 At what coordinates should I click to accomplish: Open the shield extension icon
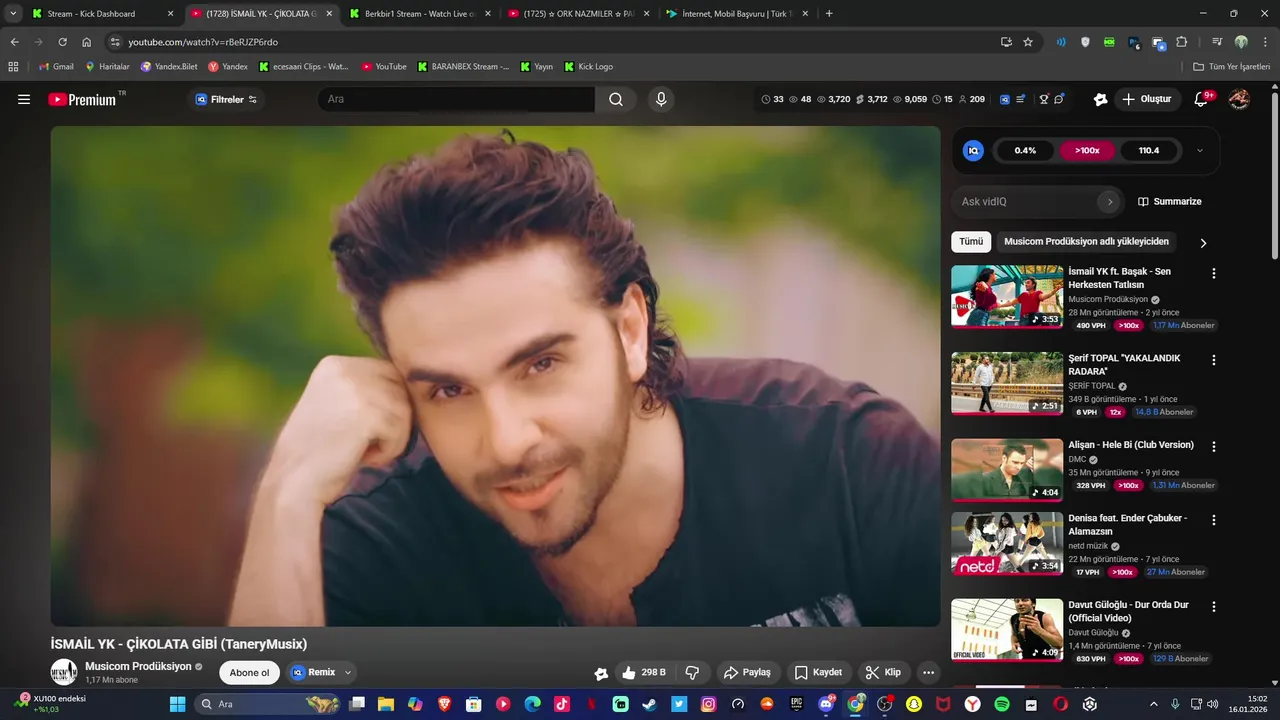[x=1085, y=42]
